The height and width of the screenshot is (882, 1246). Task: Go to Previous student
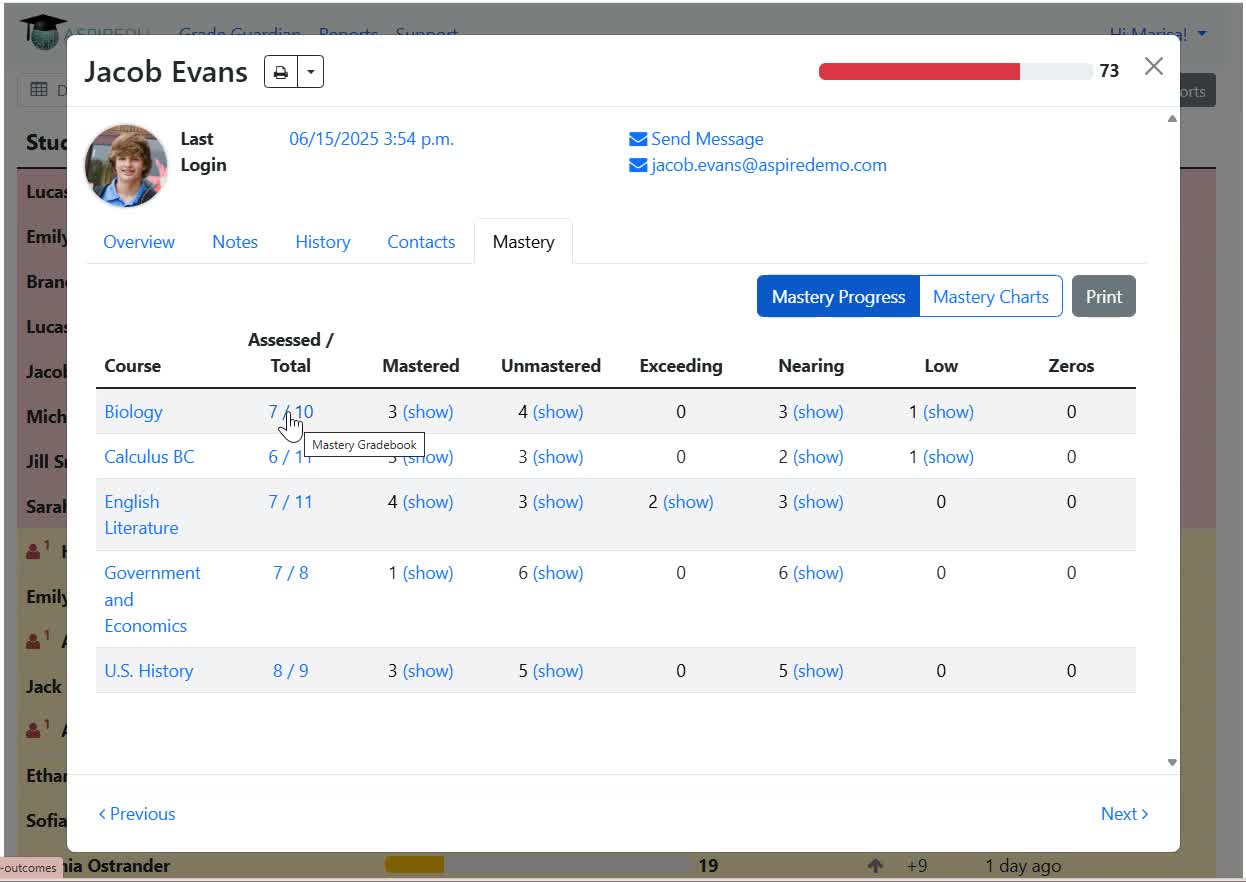[137, 814]
